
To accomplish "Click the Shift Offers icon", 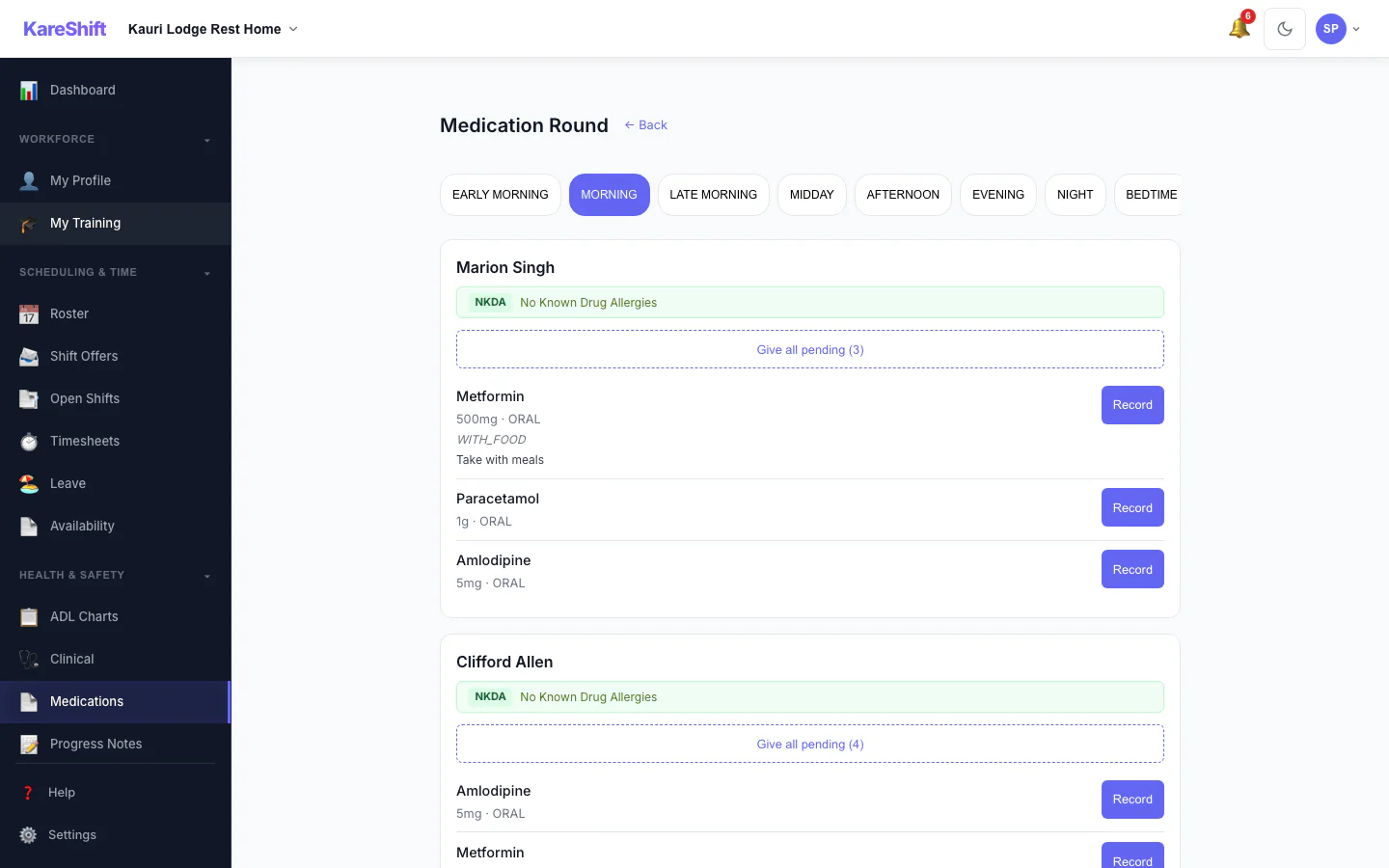I will pyautogui.click(x=29, y=356).
